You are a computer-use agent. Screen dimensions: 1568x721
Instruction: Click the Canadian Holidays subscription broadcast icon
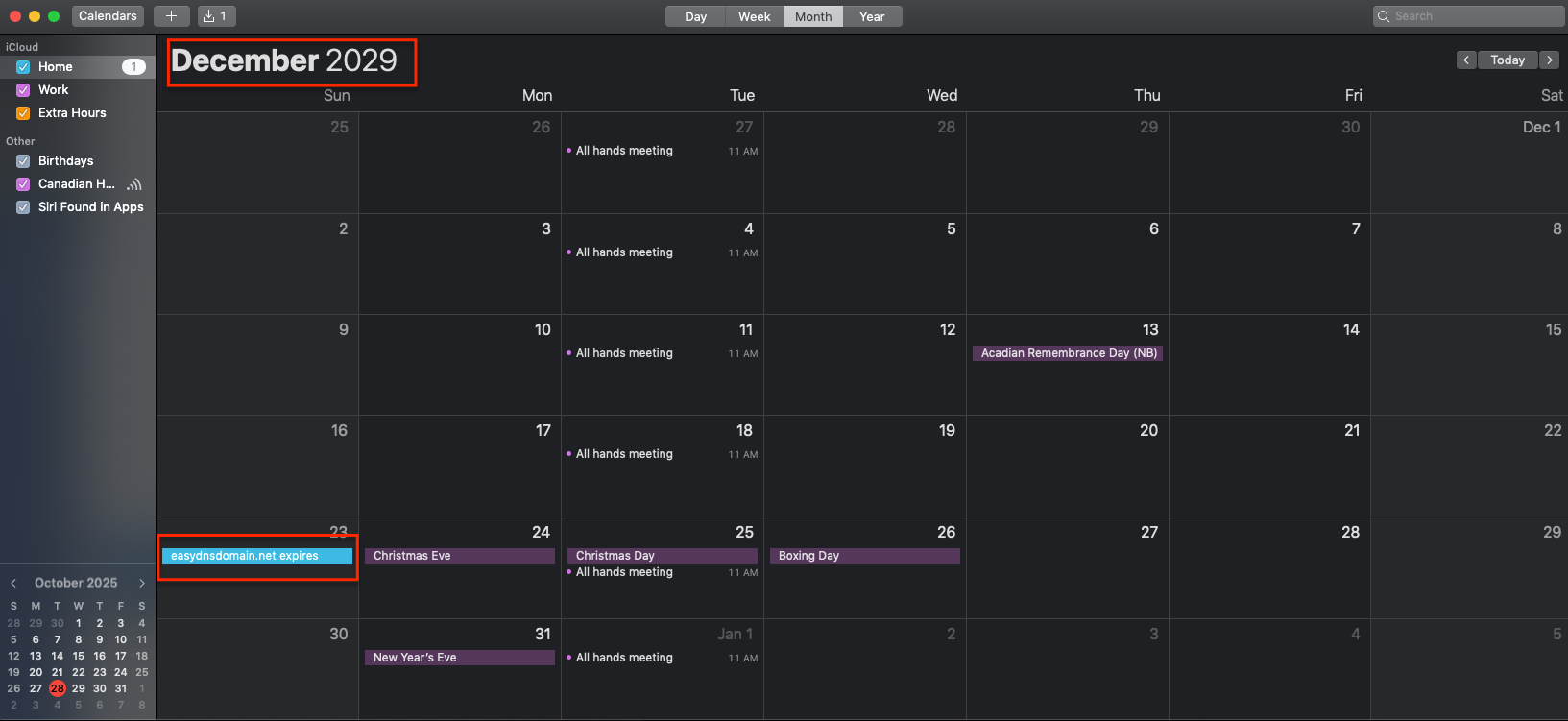pyautogui.click(x=134, y=184)
